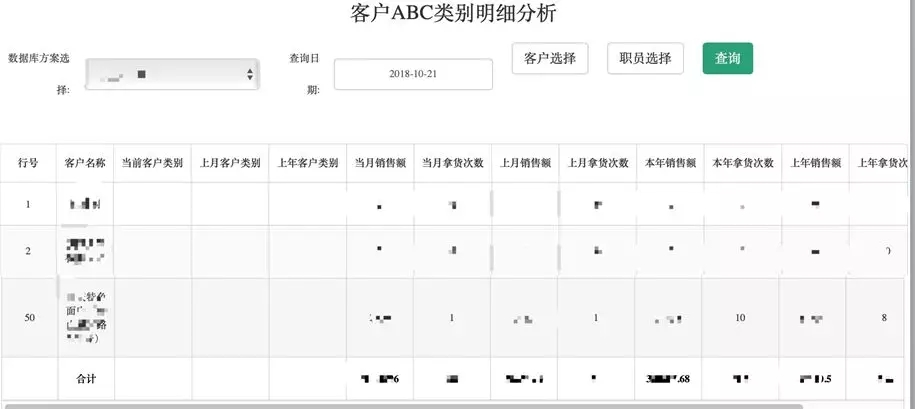This screenshot has height=409, width=915.
Task: Select the 行号 column header
Action: 28,163
